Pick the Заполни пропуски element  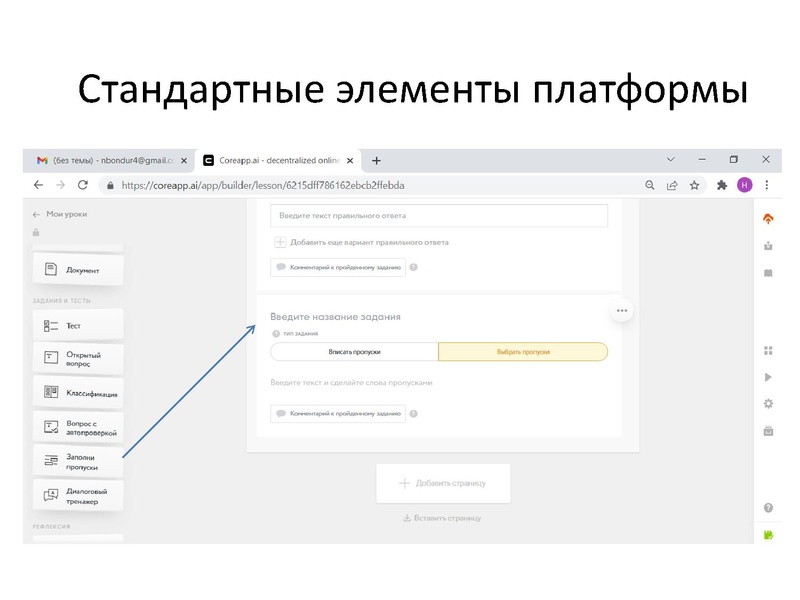(78, 462)
